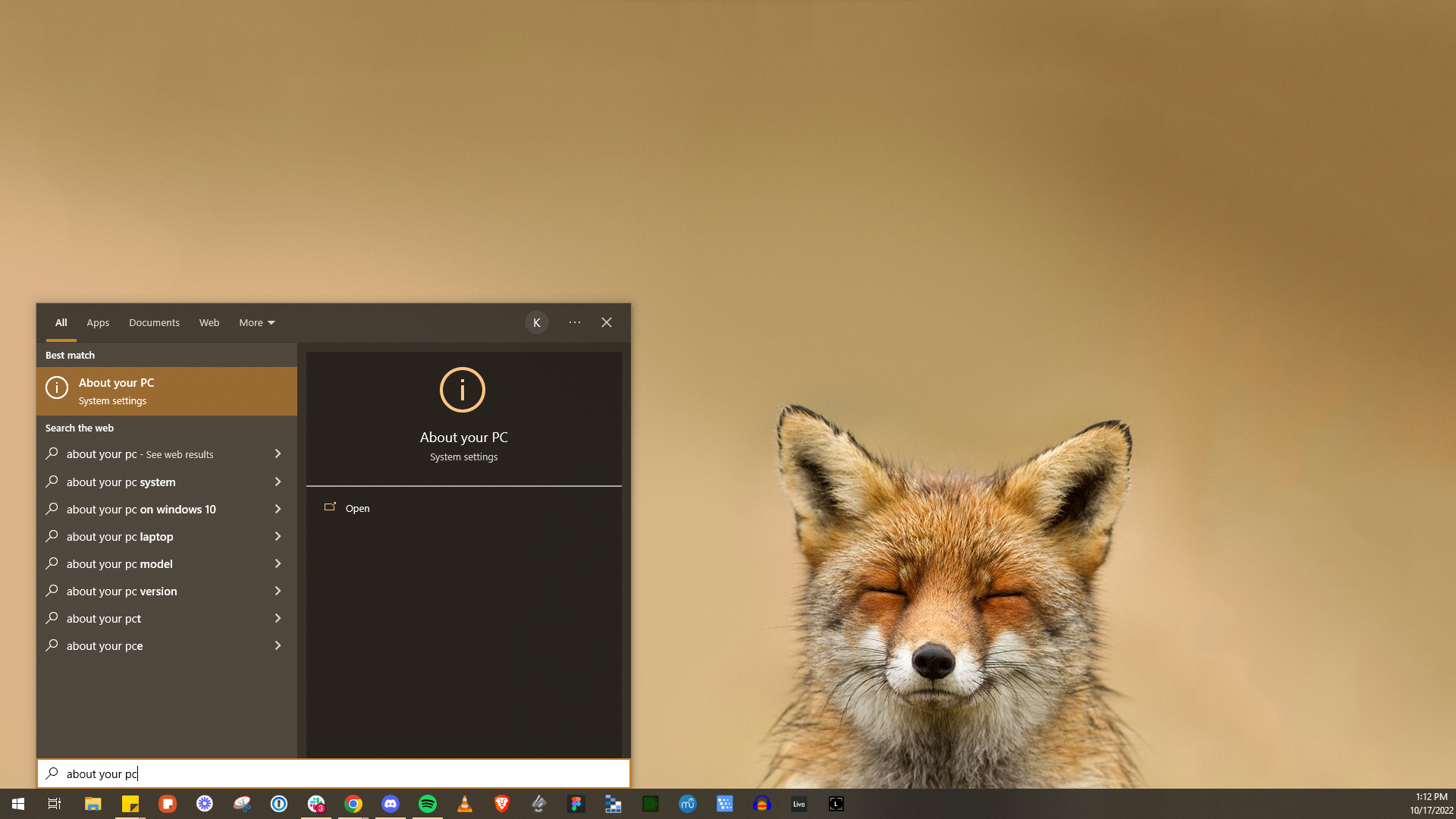1456x819 pixels.
Task: Expand arrow for 'about your pc laptop'
Action: tap(278, 536)
